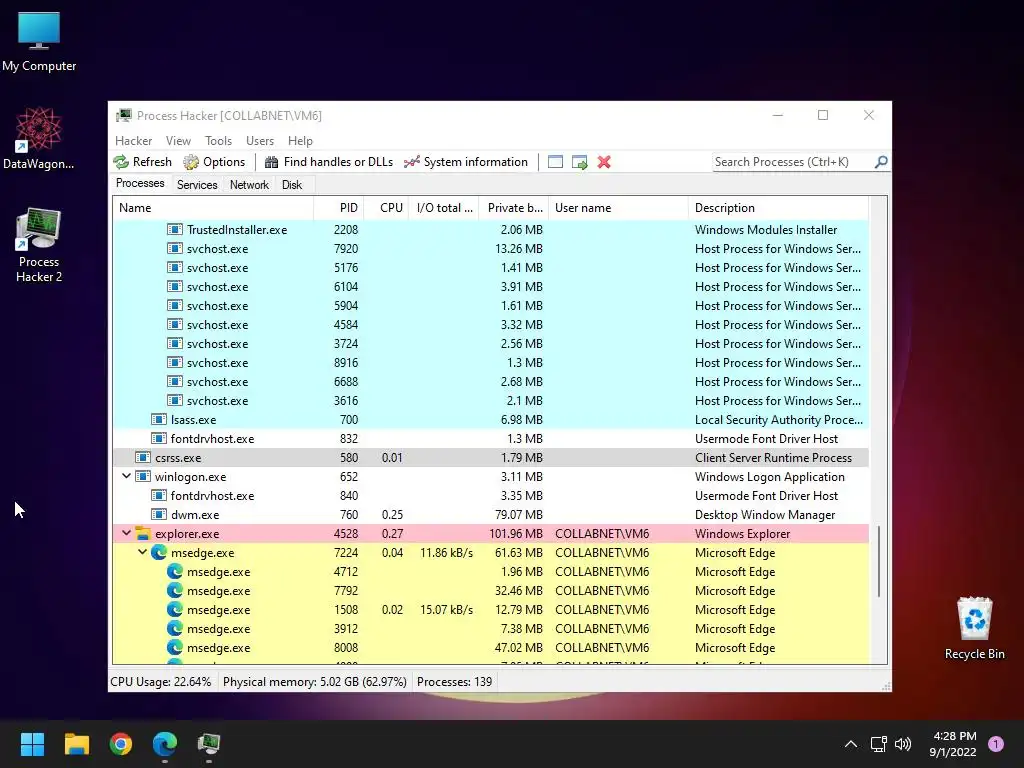Select the Processes tab
Screen dimensions: 1024x768
click(140, 184)
